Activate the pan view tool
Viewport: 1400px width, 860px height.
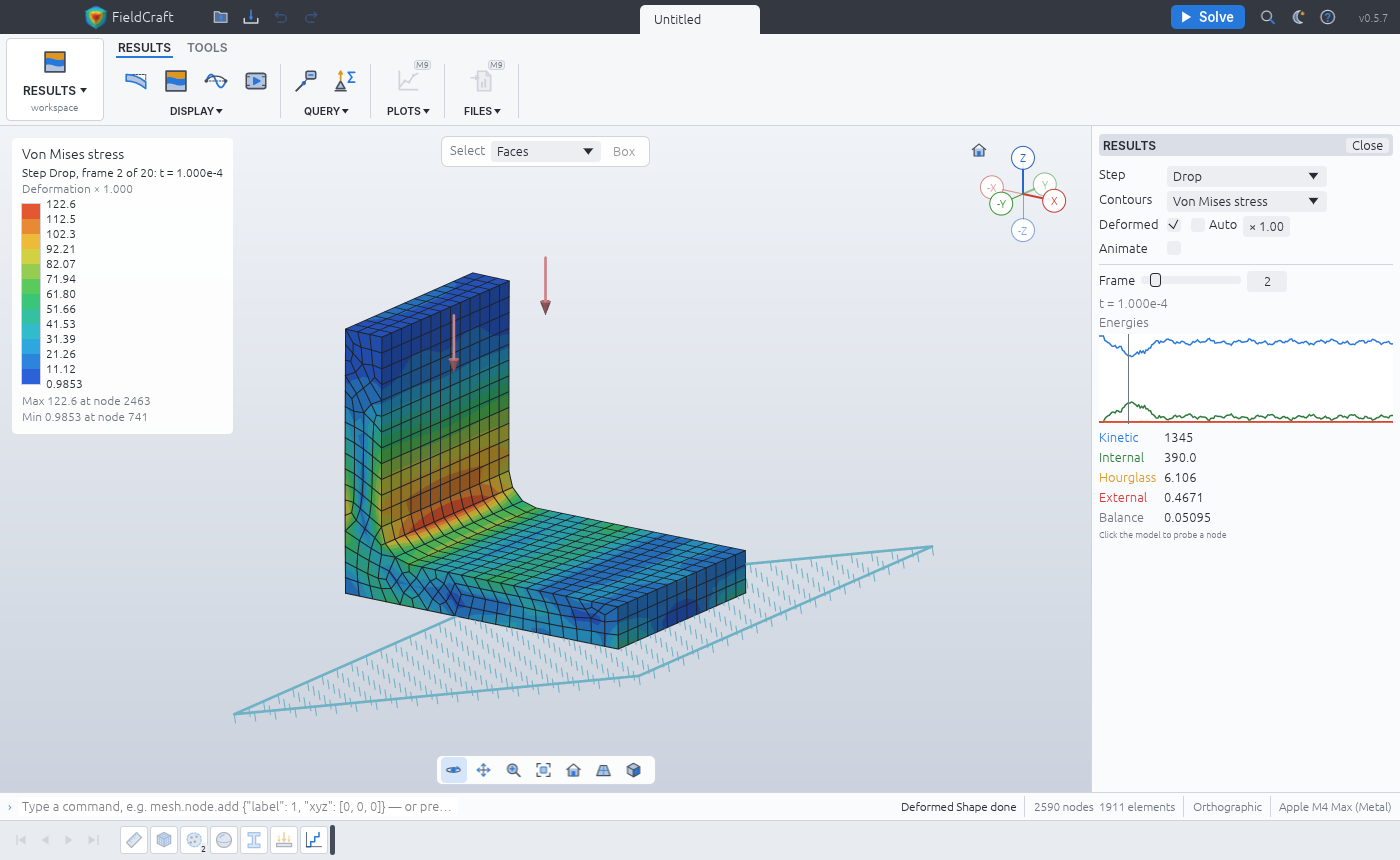[x=484, y=770]
